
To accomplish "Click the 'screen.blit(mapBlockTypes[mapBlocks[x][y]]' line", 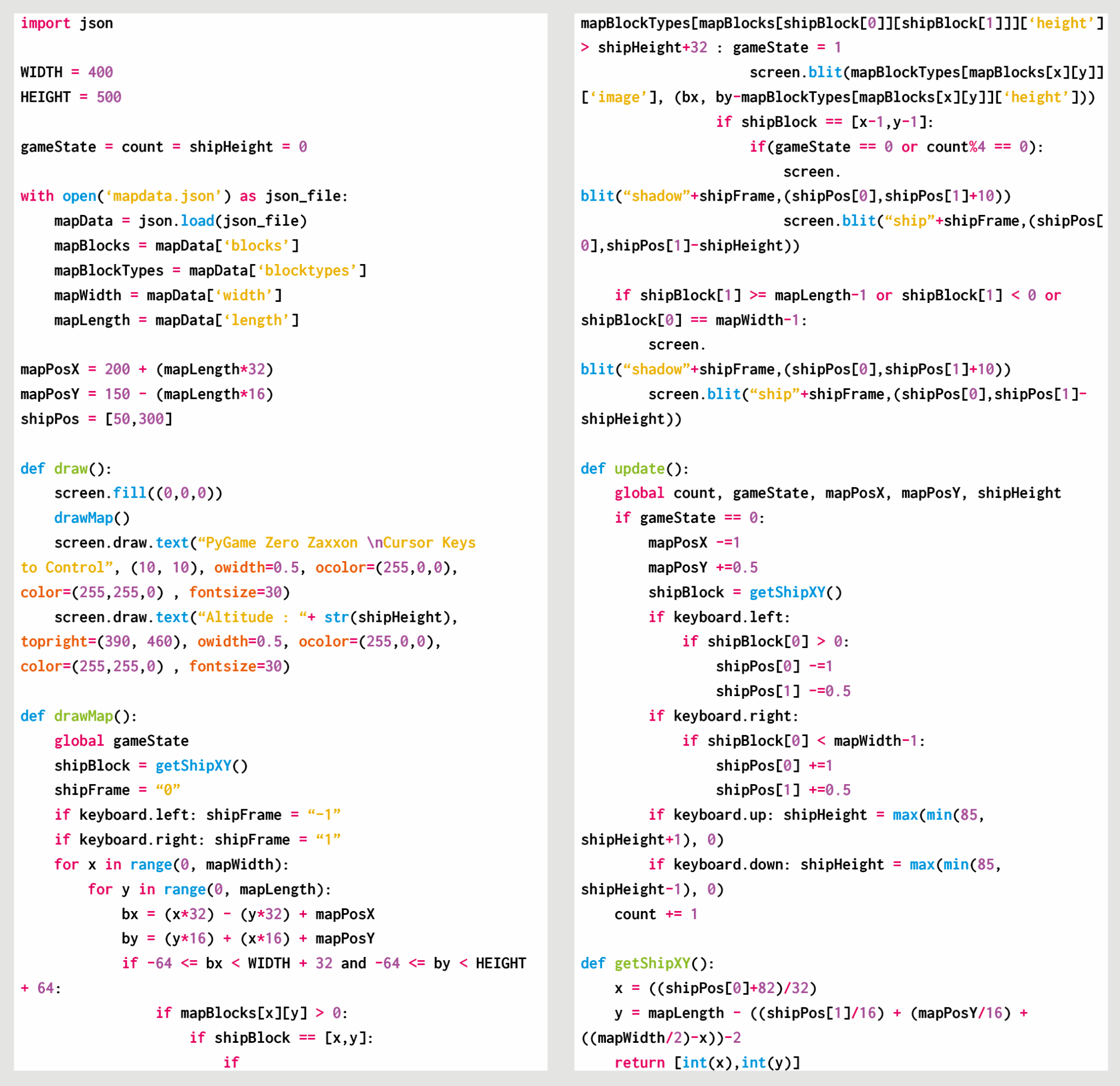I will (926, 73).
